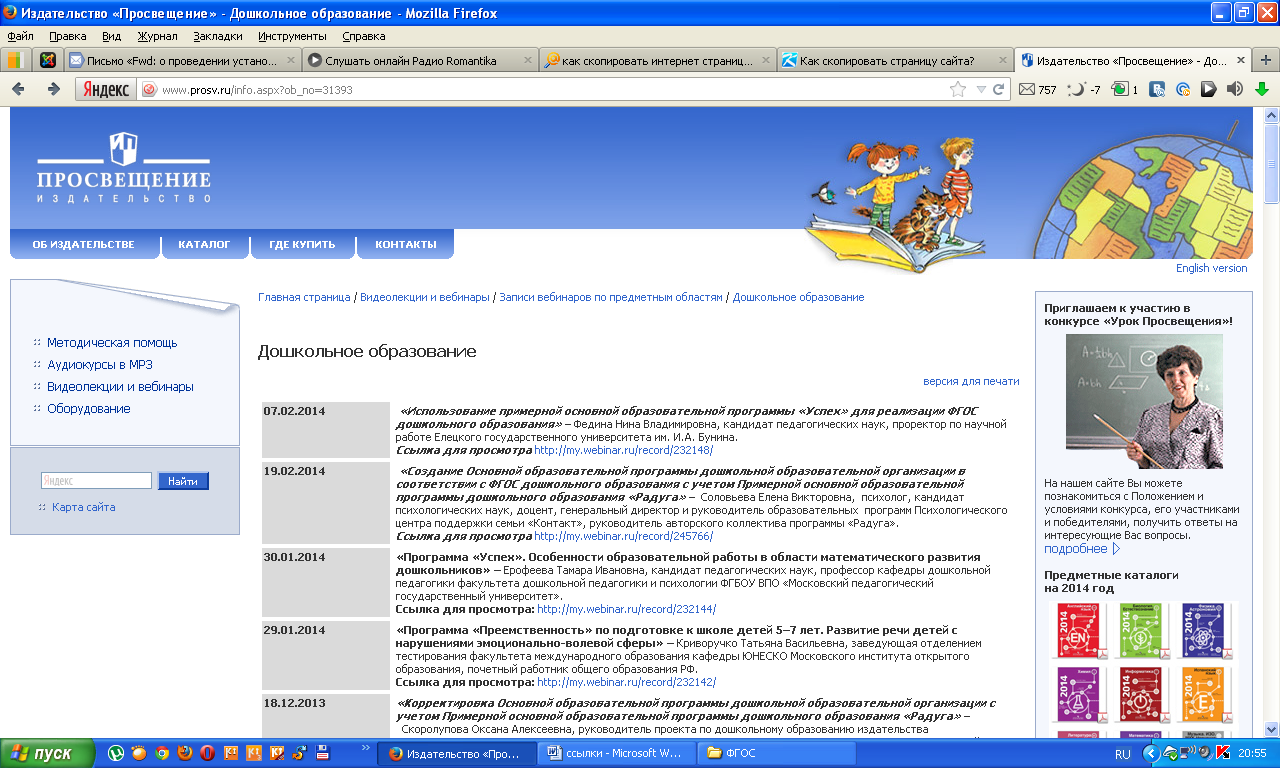The image size is (1280, 768).
Task: Click the 'Найти' search button
Action: (183, 481)
